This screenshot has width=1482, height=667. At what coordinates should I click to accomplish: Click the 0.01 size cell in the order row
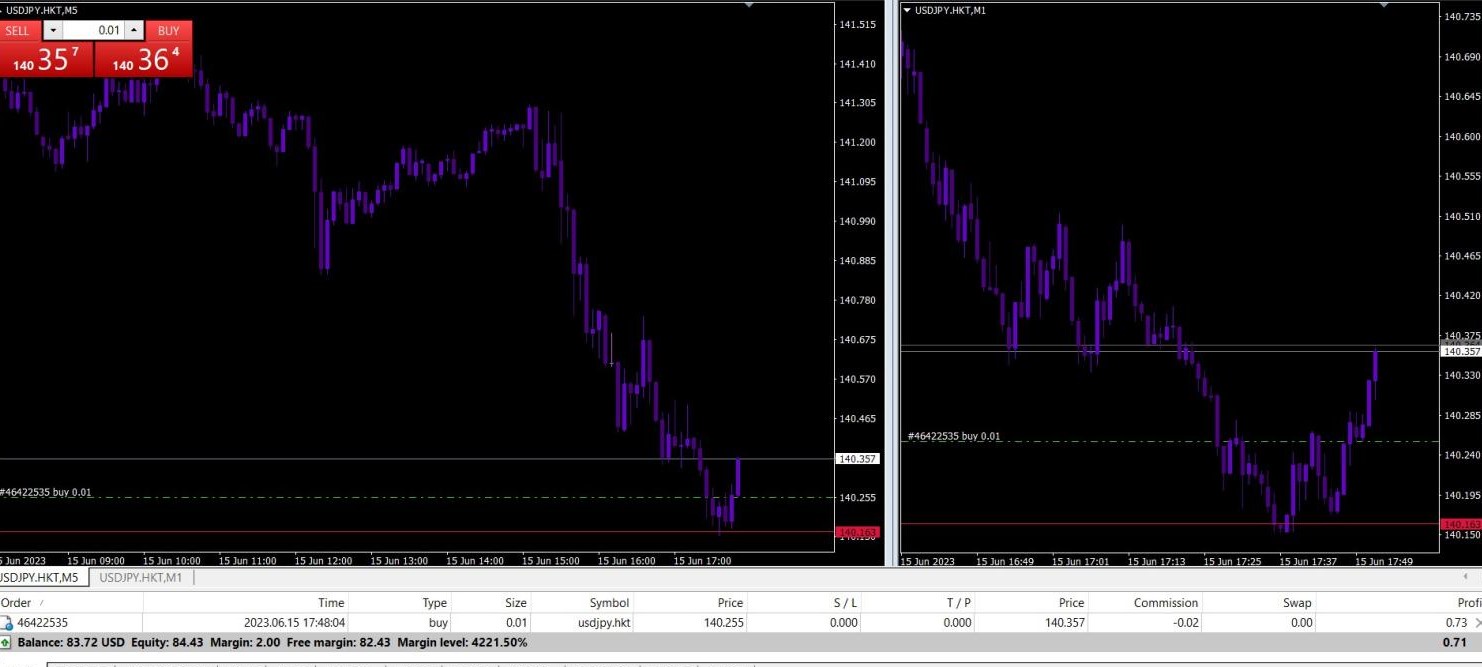[x=516, y=623]
